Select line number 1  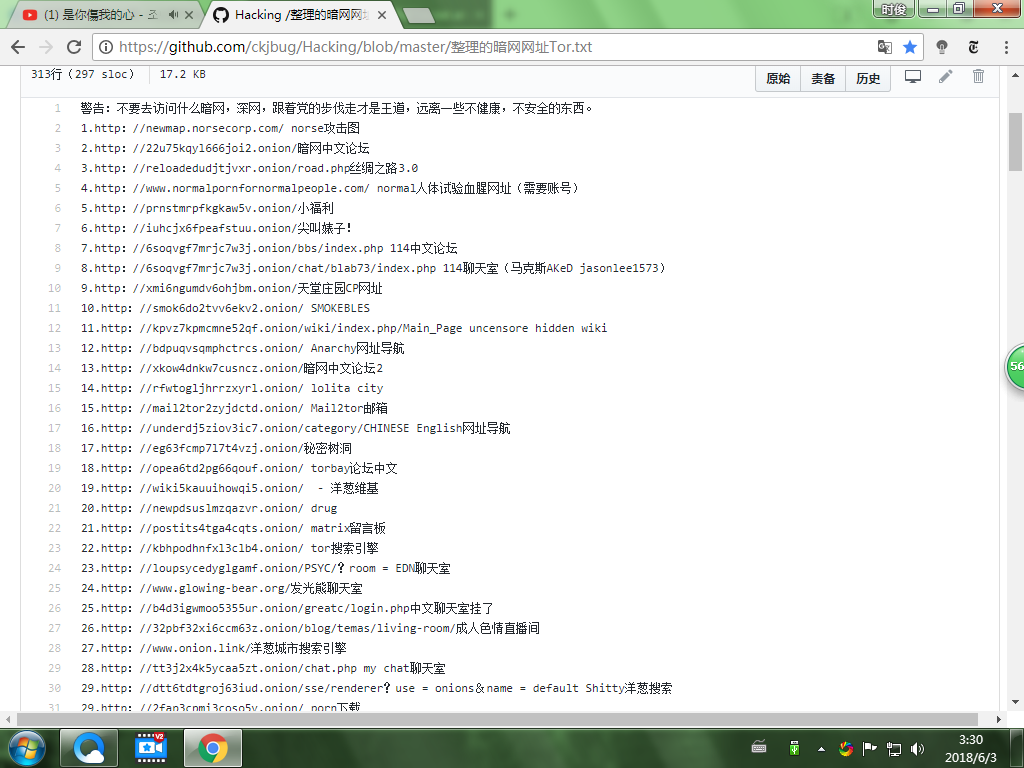click(x=57, y=108)
